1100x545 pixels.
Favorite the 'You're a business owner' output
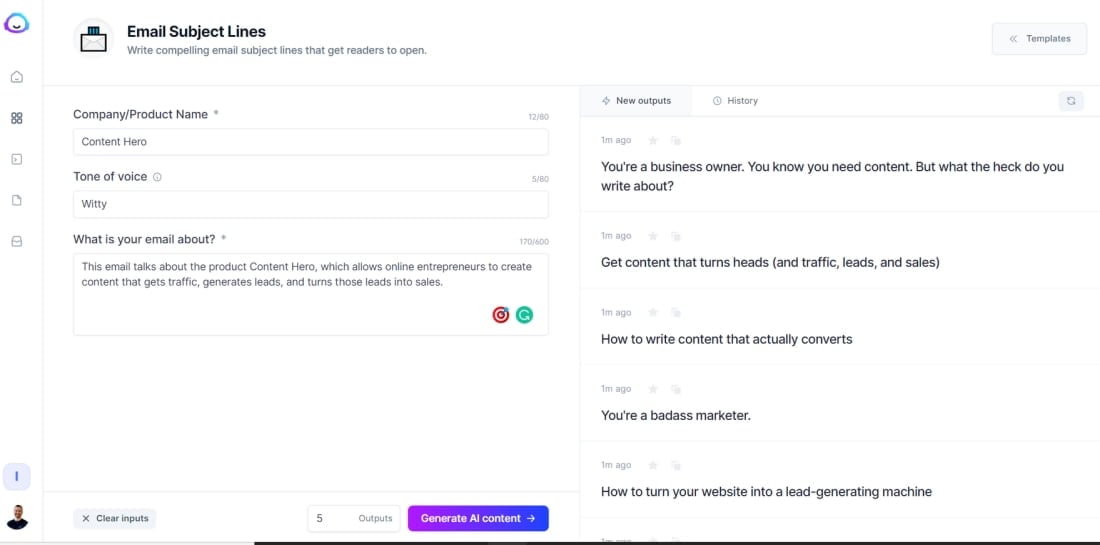coord(653,140)
